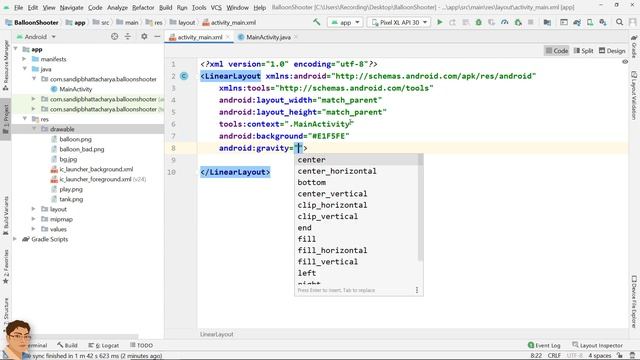This screenshot has width=640, height=360.
Task: Collapse the app module node
Action: click(16, 49)
